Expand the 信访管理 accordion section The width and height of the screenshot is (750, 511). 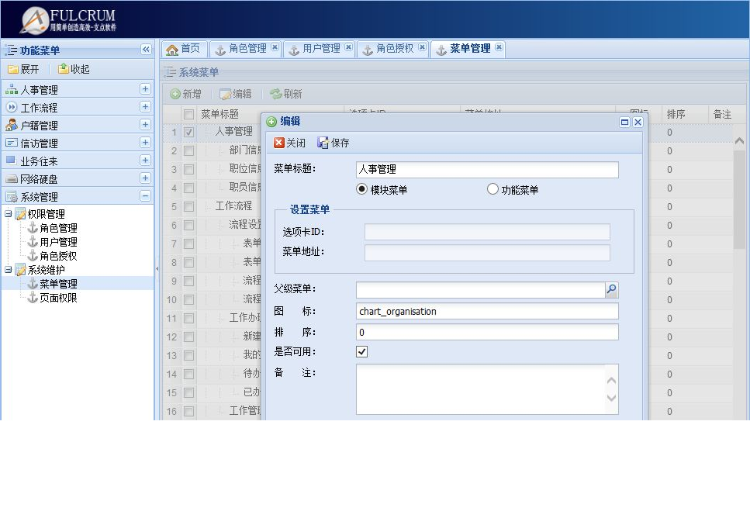[145, 143]
